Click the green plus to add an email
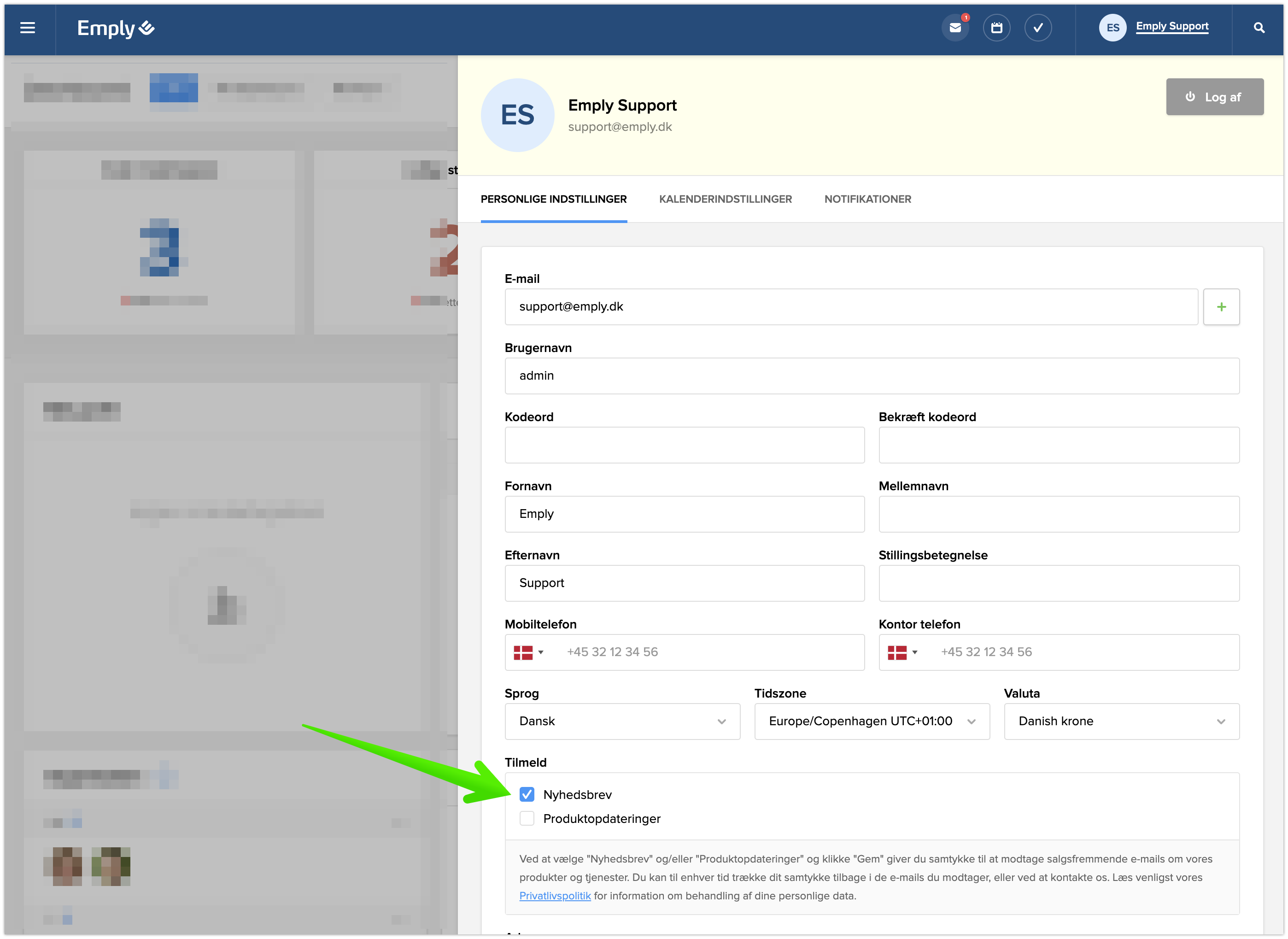The height and width of the screenshot is (939, 1288). 1221,307
